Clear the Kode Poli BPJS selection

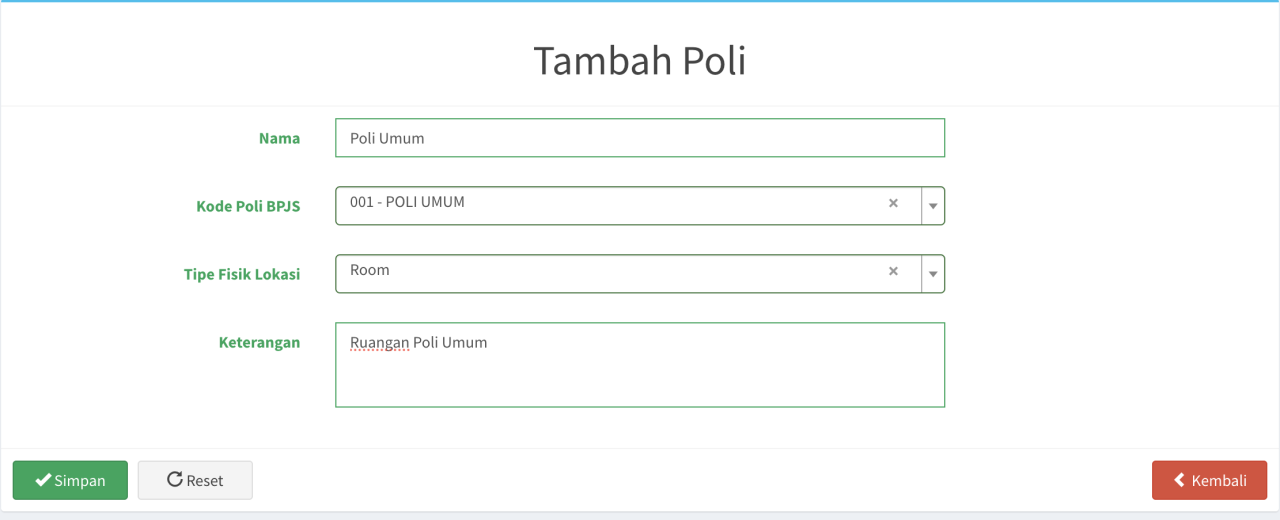click(x=893, y=203)
